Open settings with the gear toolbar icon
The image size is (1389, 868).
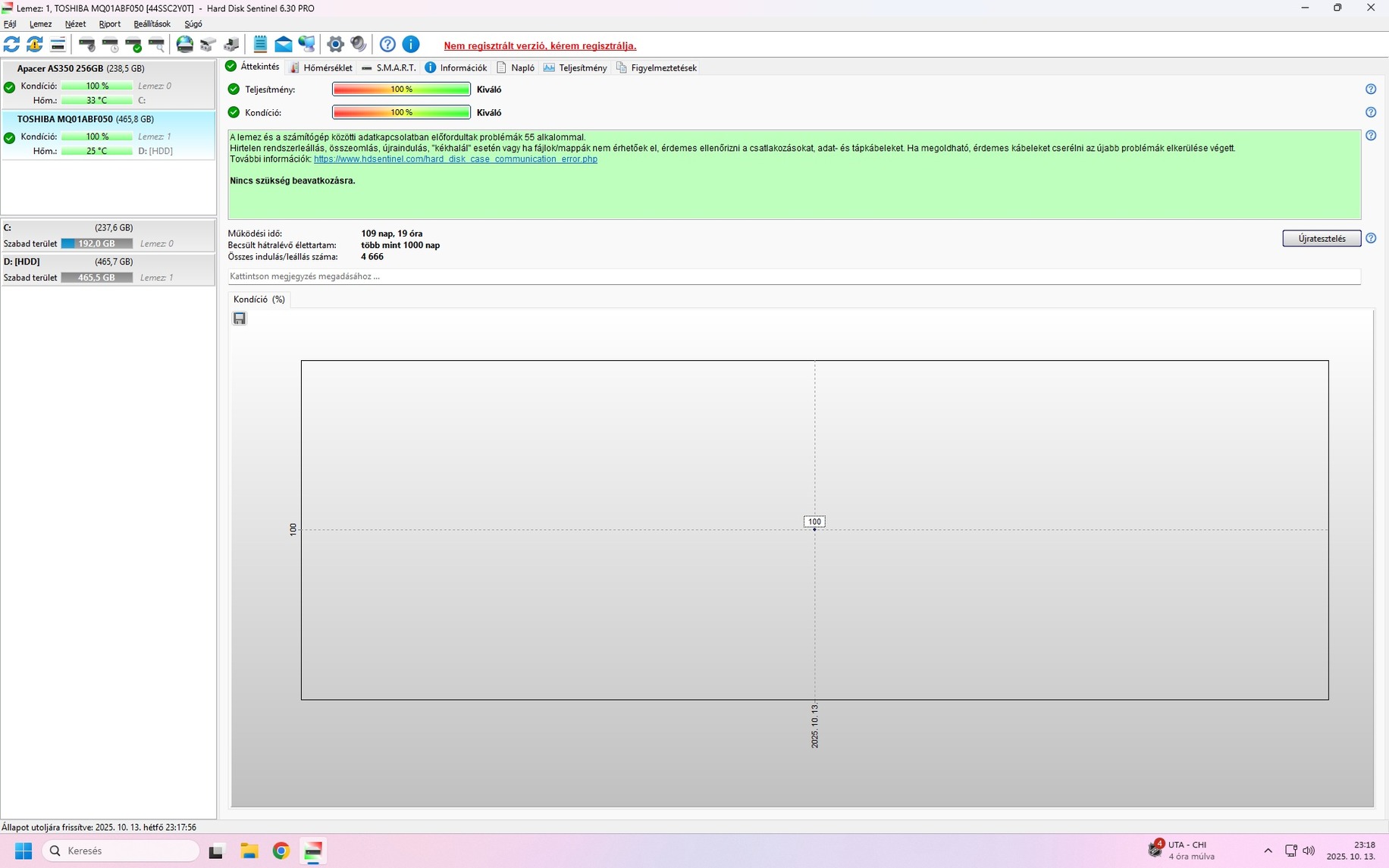[335, 45]
